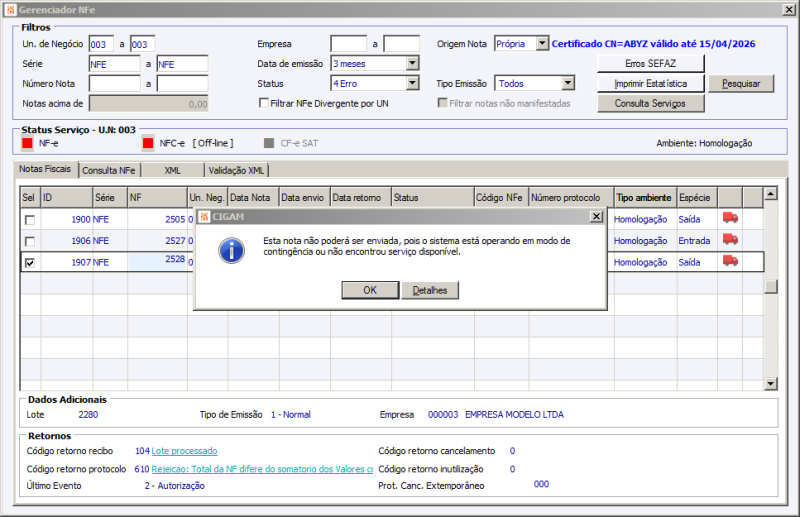Click the Espécie column header
Screen dimensions: 800x517
697,198
